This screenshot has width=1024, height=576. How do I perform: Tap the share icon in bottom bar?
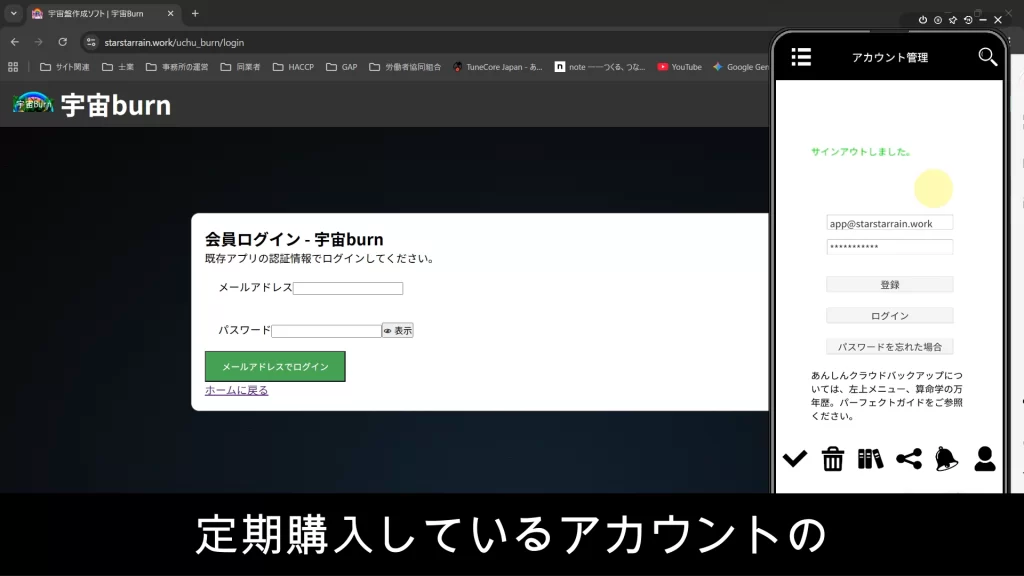tap(908, 459)
